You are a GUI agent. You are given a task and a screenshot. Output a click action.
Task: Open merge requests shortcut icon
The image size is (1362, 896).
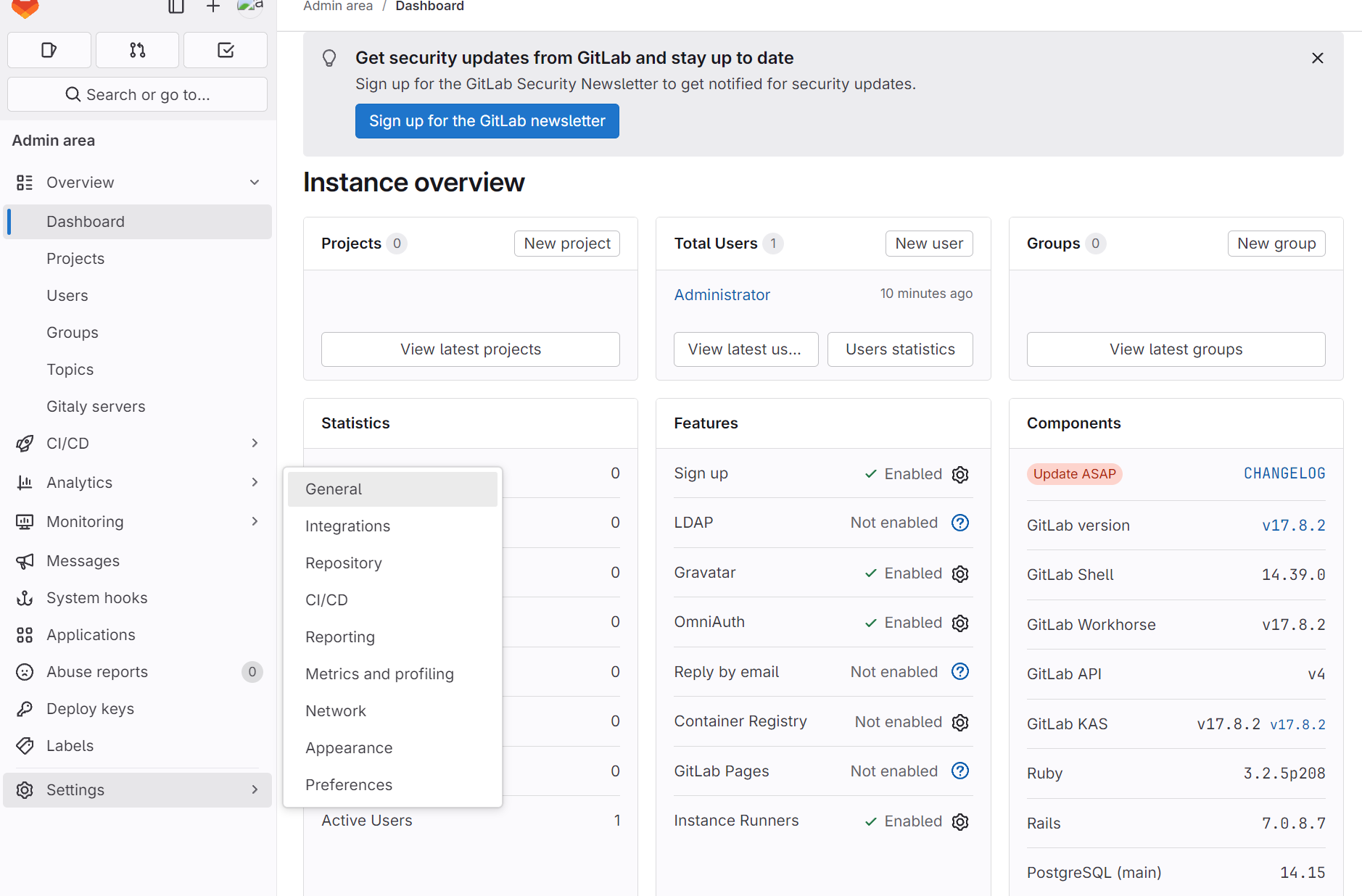click(x=138, y=50)
